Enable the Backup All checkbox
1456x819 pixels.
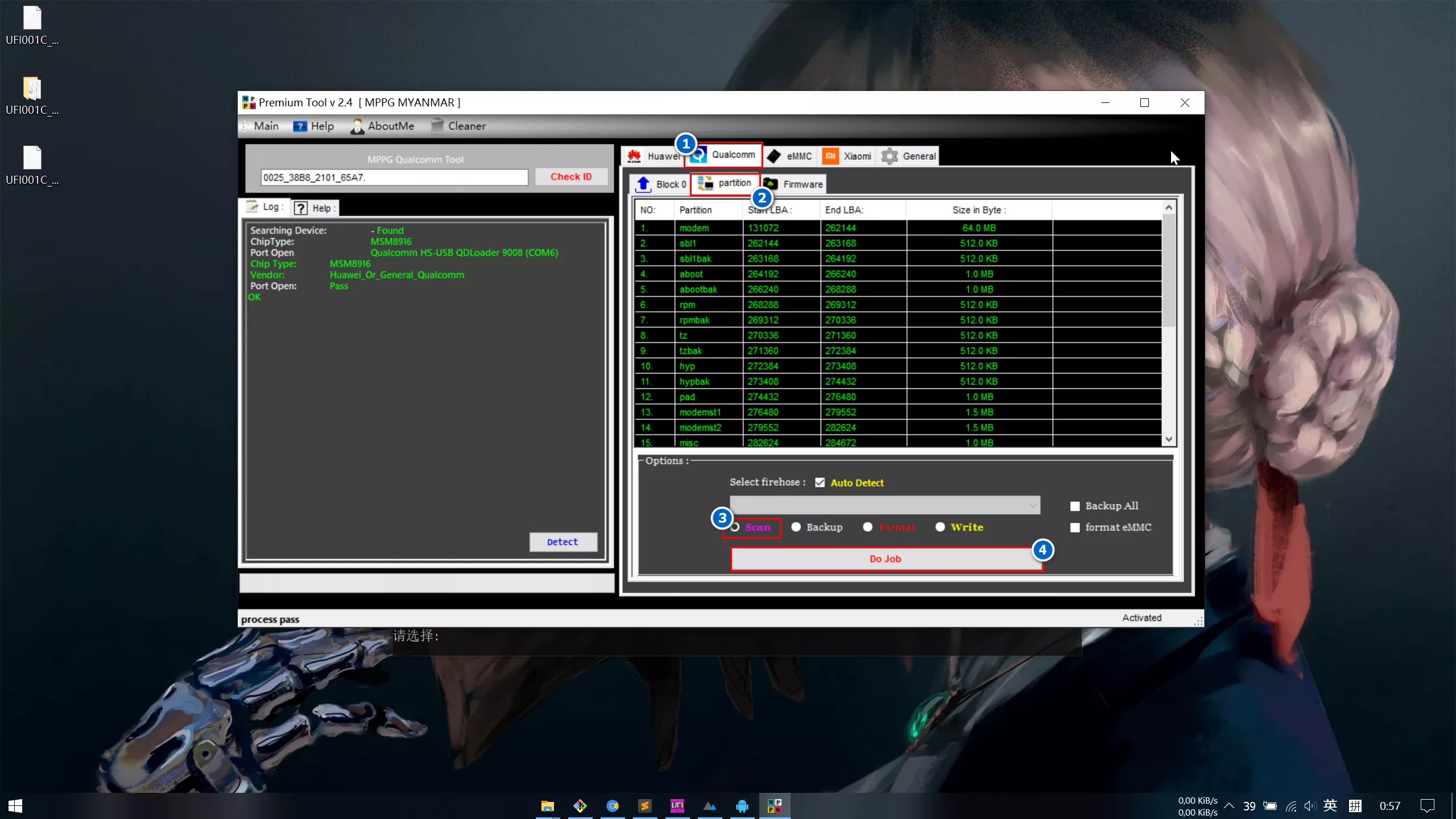(1075, 506)
